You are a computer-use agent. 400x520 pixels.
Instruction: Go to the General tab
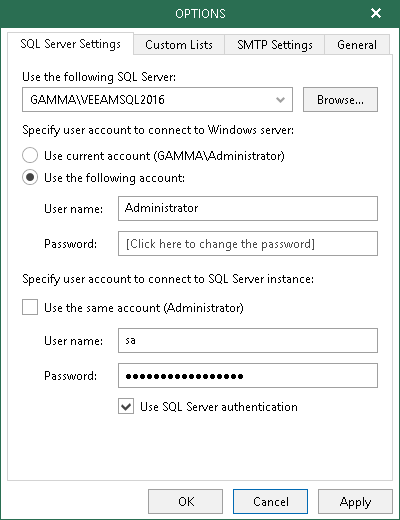(x=357, y=45)
